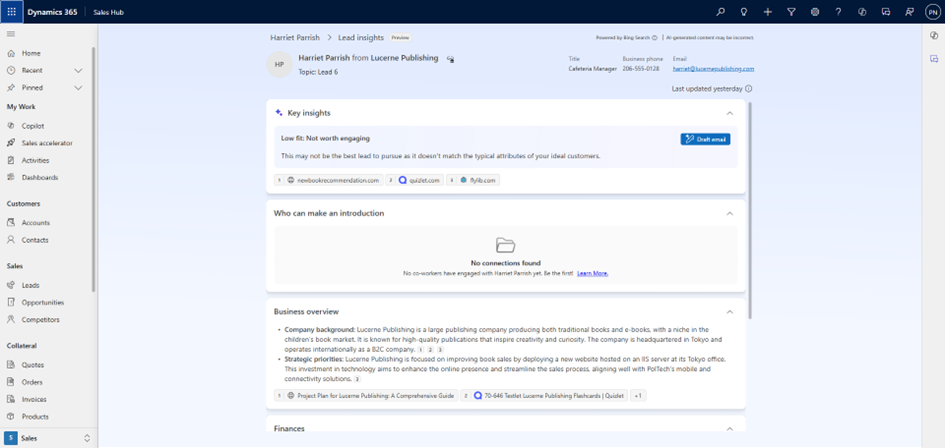The height and width of the screenshot is (448, 945).
Task: Go back to Harriet Parrish breadcrumb
Action: [x=295, y=37]
